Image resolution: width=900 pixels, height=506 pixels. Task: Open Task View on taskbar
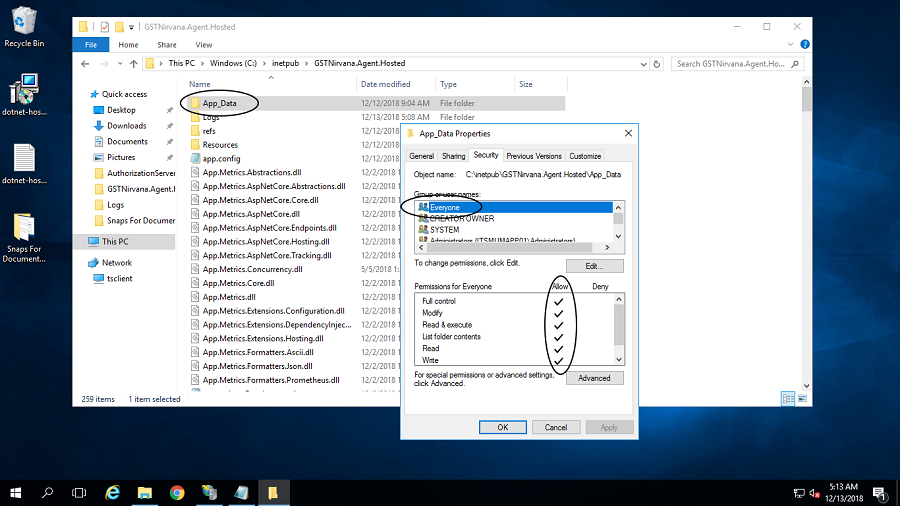click(x=79, y=492)
